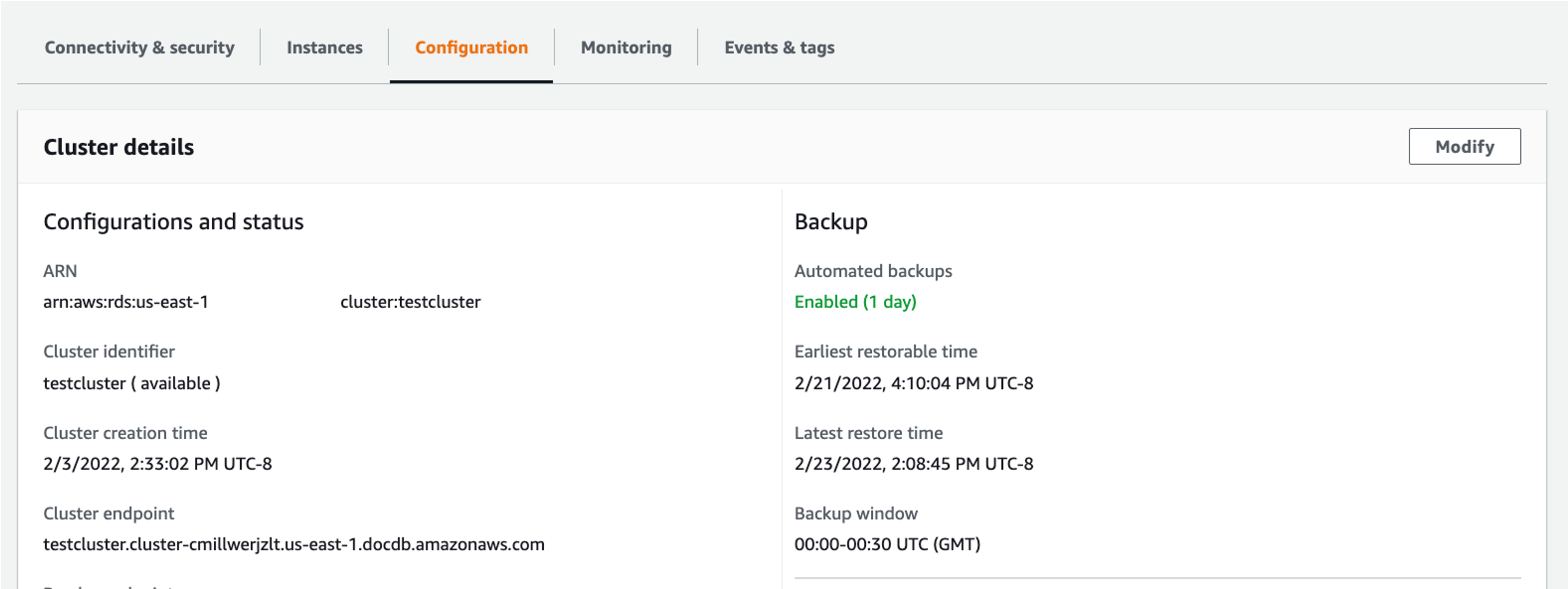Click the cluster creation time value
The height and width of the screenshot is (589, 1568).
[x=158, y=464]
